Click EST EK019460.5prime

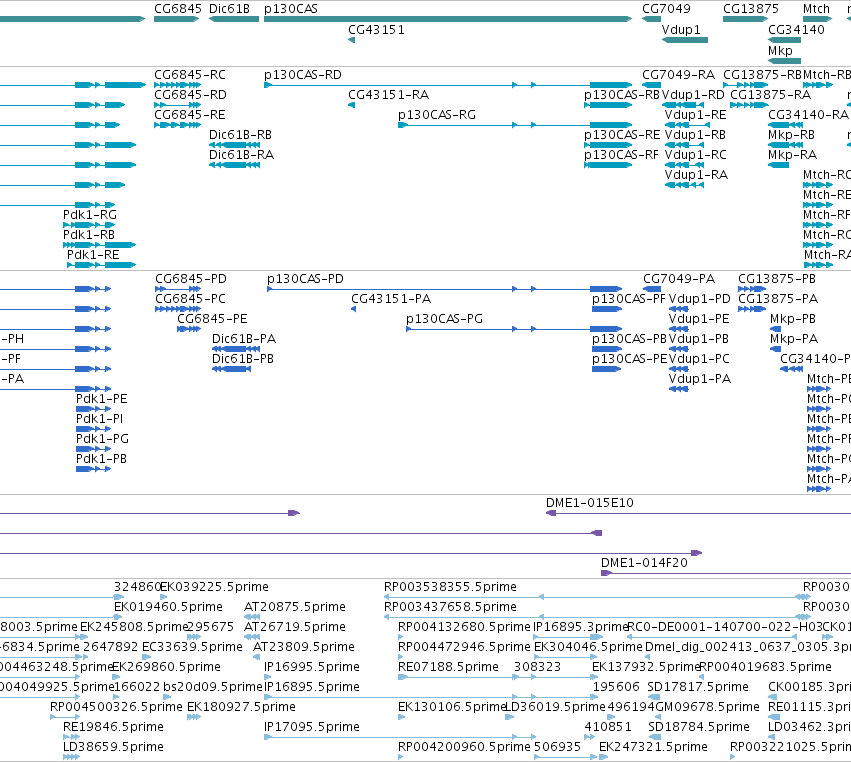(168, 606)
